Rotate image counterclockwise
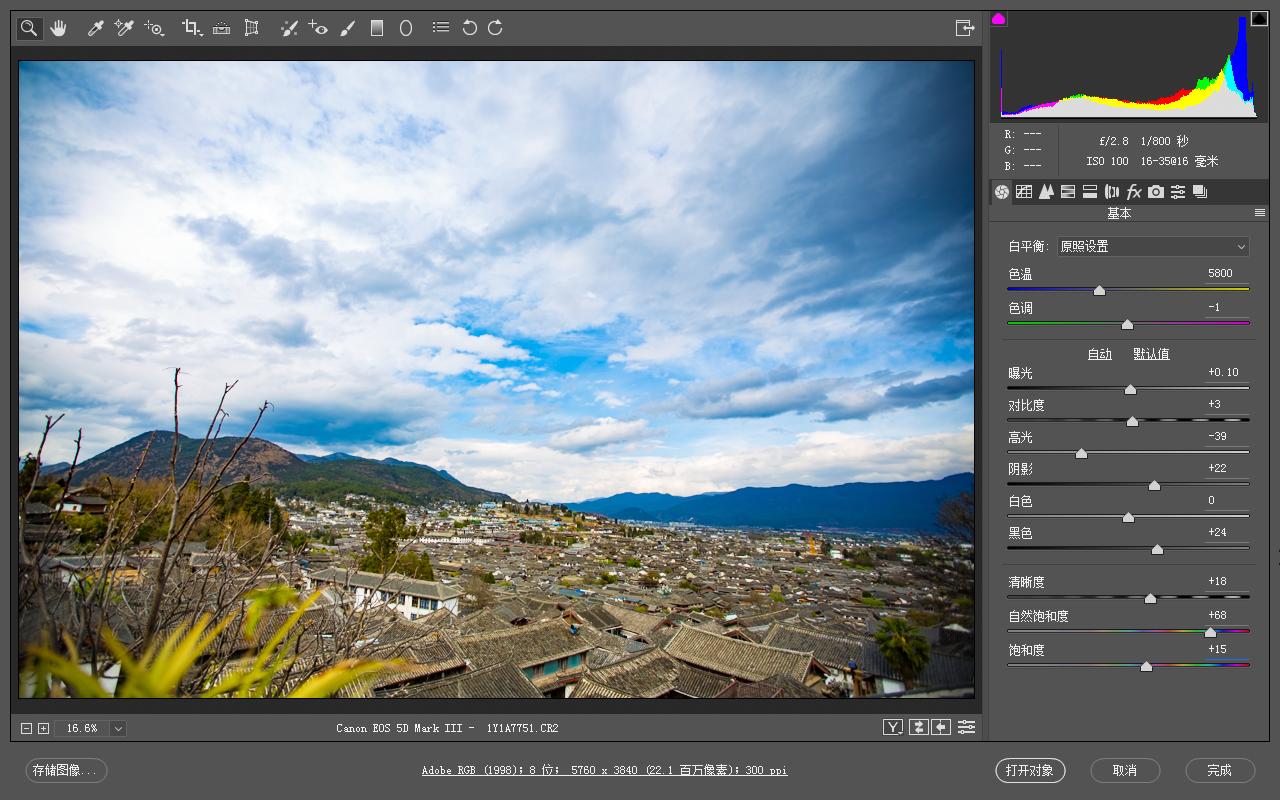Screen dimensions: 1280x800 (x=469, y=28)
